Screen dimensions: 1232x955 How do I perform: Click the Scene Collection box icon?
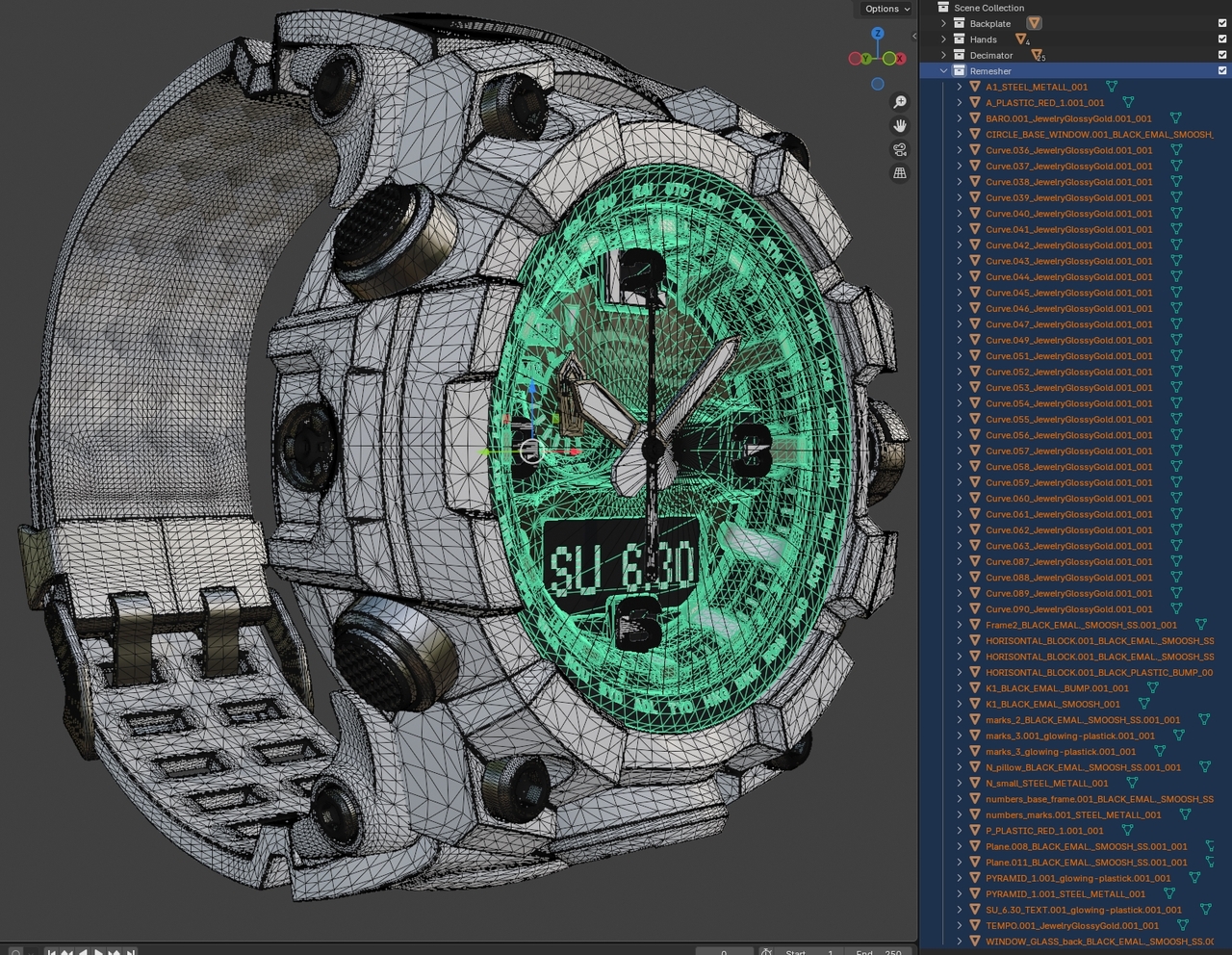(x=943, y=8)
